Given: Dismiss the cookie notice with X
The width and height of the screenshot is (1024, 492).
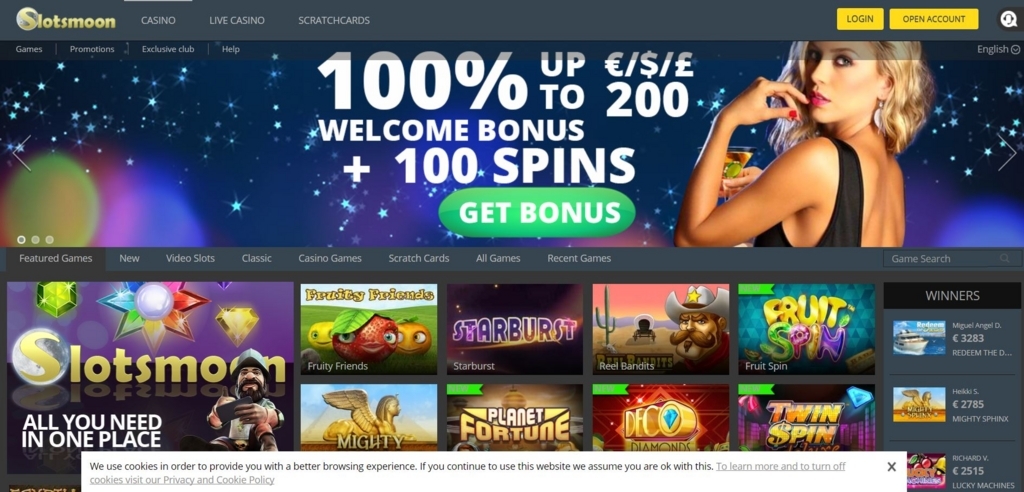Looking at the screenshot, I should pos(891,467).
